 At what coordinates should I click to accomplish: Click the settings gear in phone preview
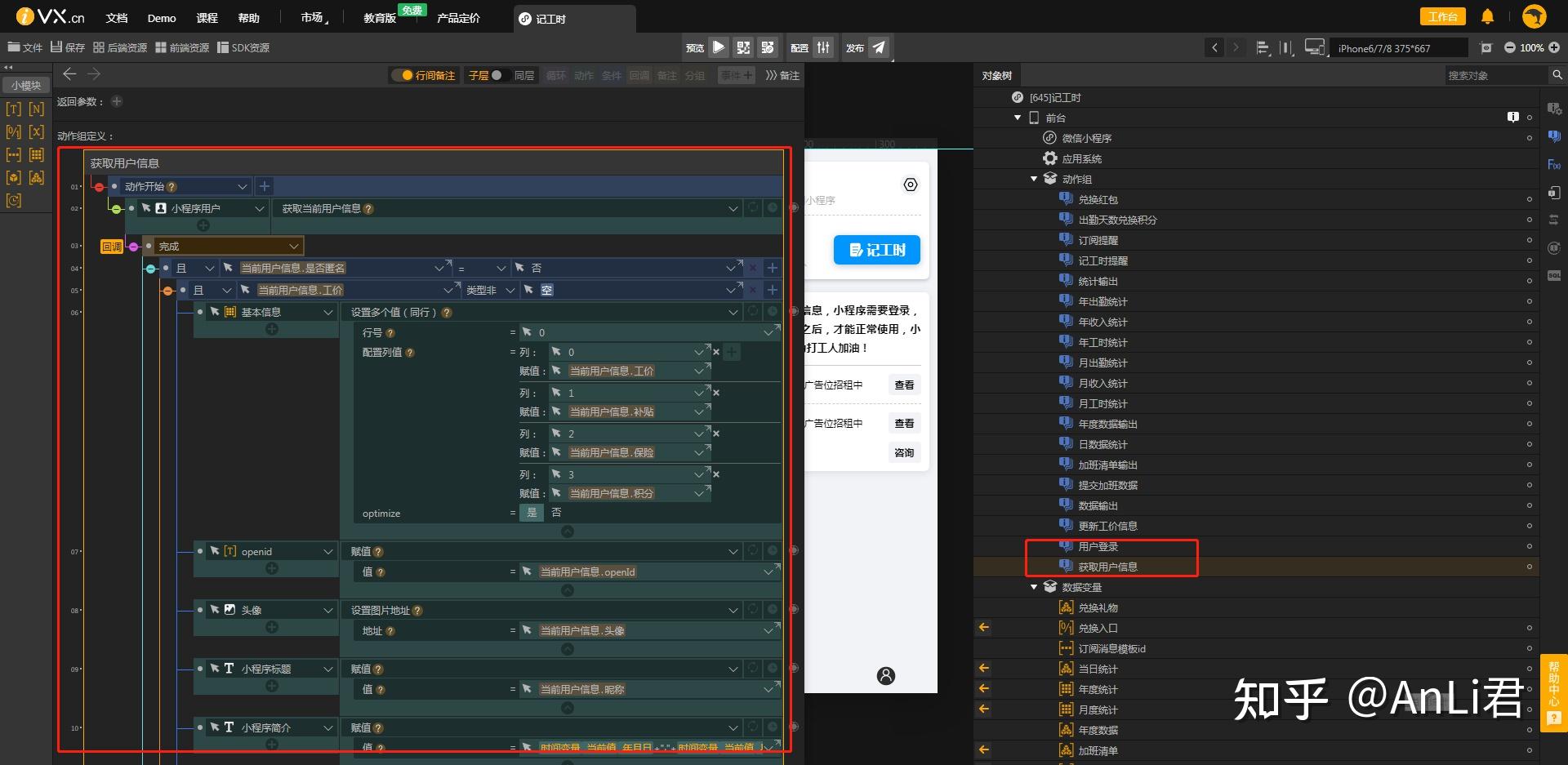[911, 185]
